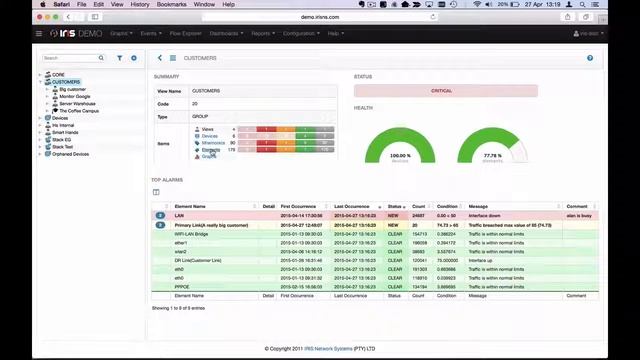
Task: Open the hamburger menu in IRIS navbar
Action: pyautogui.click(x=39, y=33)
